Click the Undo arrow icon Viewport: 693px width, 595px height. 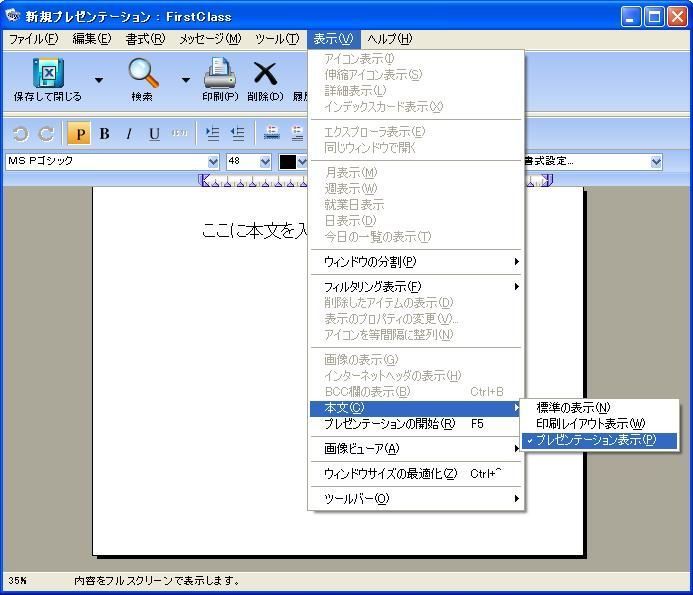tap(20, 134)
